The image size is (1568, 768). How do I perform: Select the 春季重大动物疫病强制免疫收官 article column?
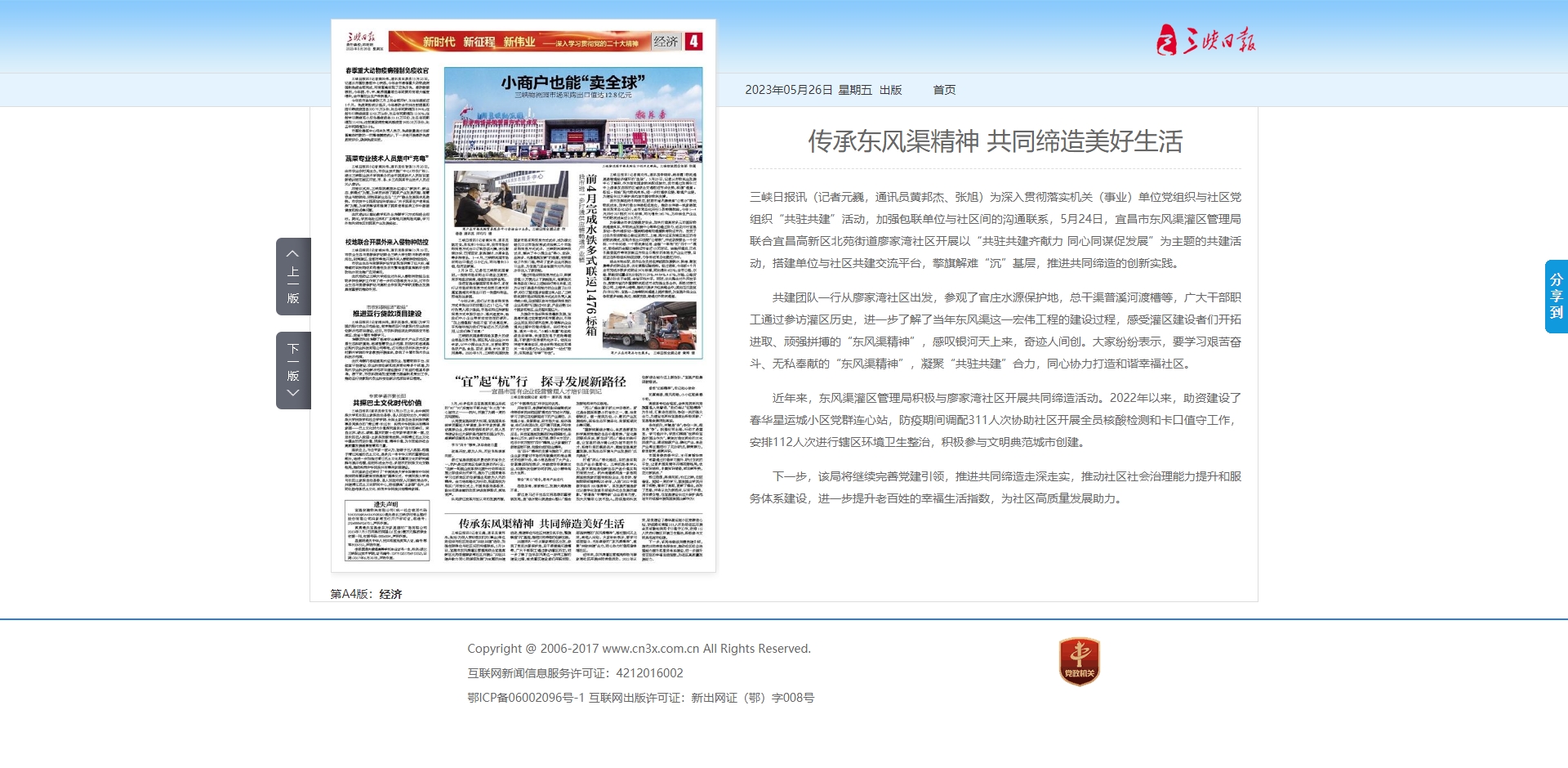pyautogui.click(x=387, y=105)
